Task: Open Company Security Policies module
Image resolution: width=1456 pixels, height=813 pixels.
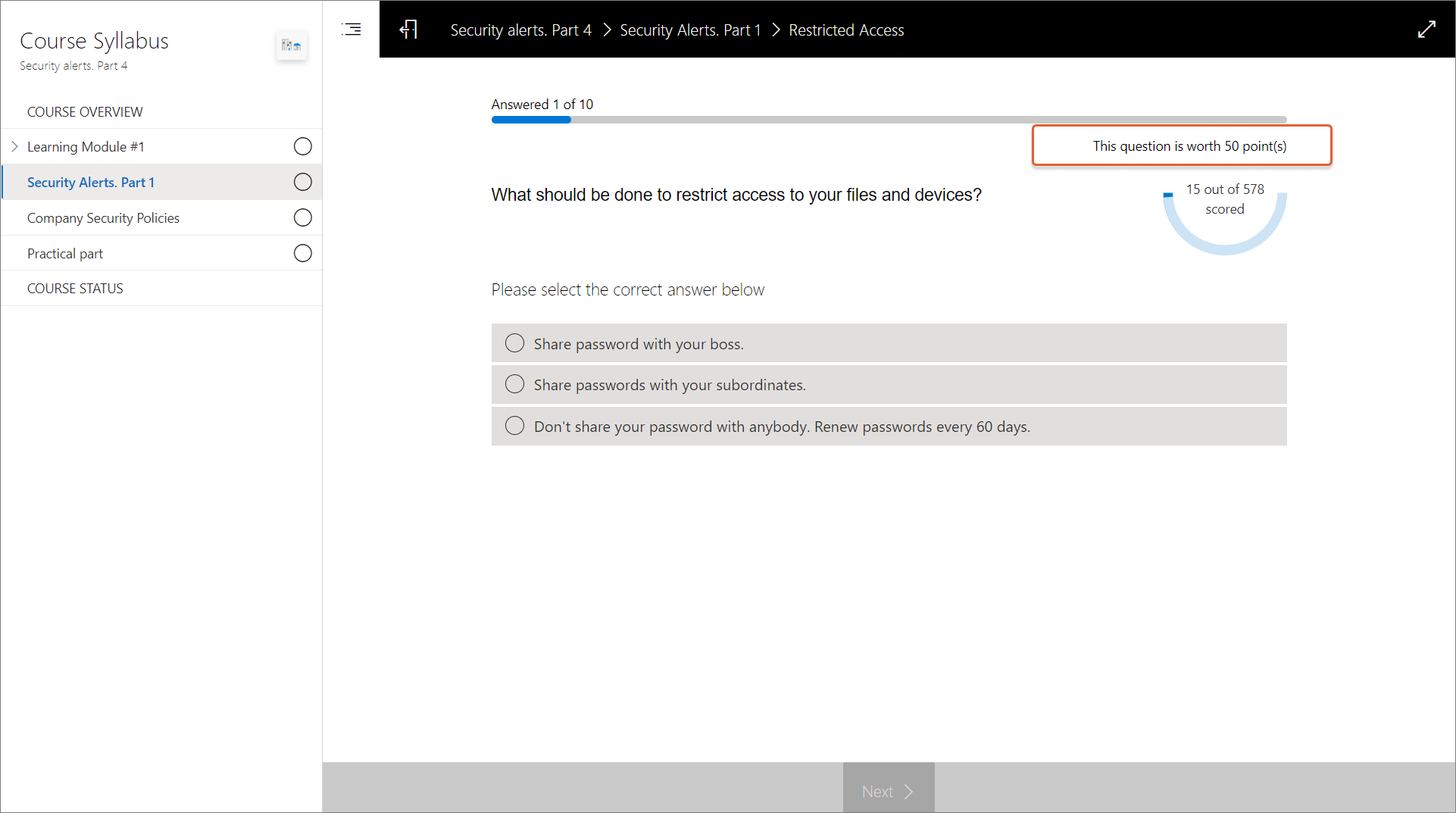Action: (x=103, y=218)
